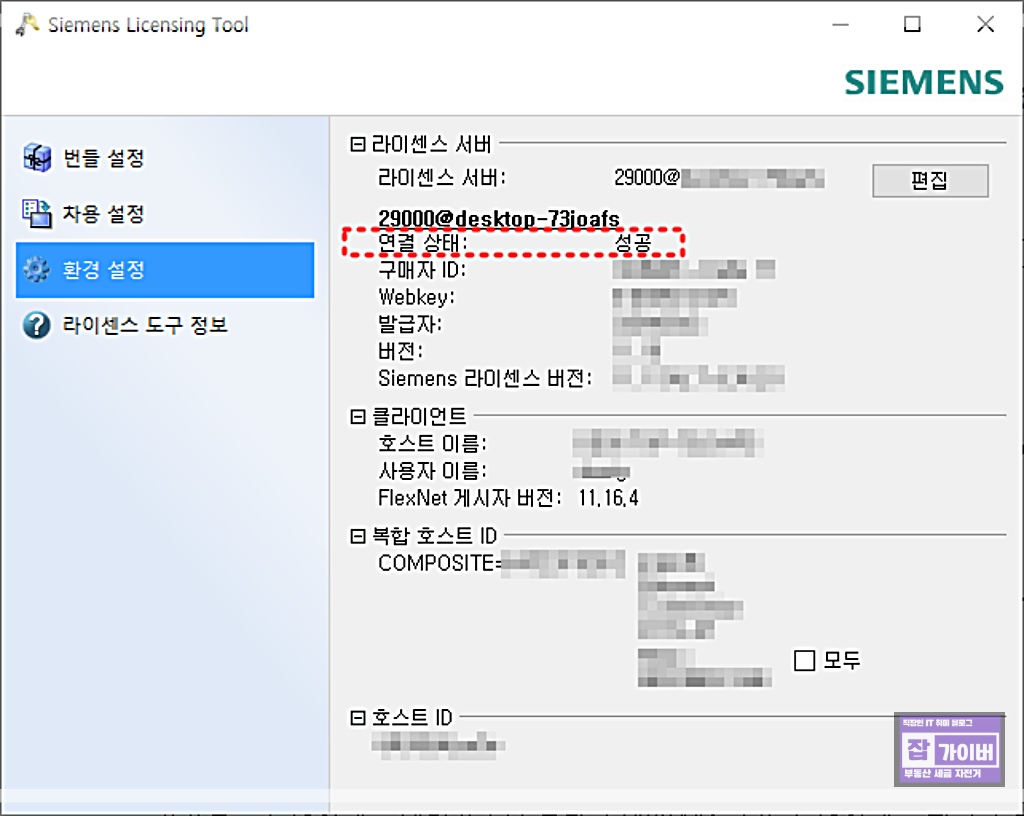Viewport: 1024px width, 816px height.
Task: Click the Webkey: label
Action: coord(417,297)
